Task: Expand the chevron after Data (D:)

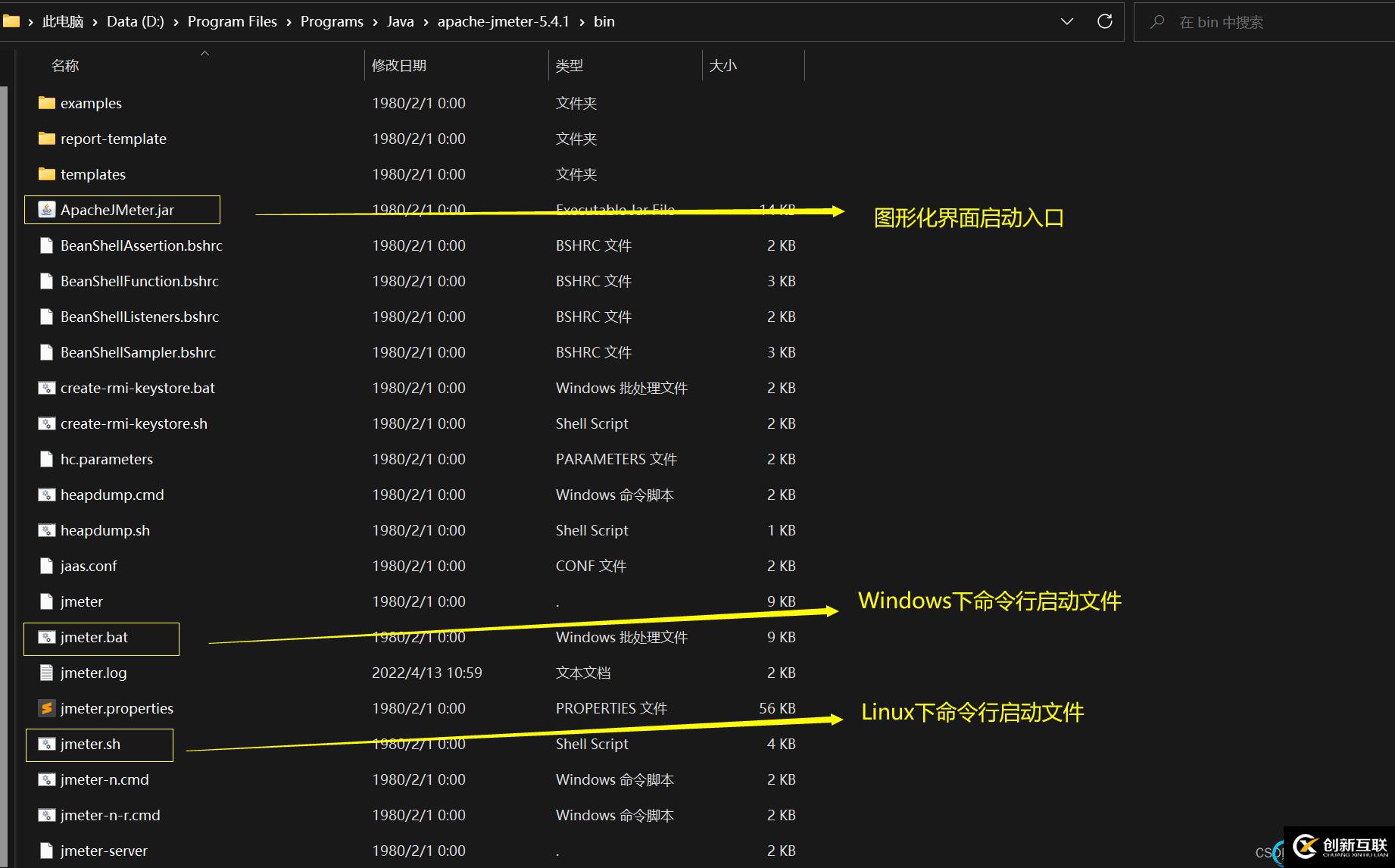Action: [x=176, y=22]
